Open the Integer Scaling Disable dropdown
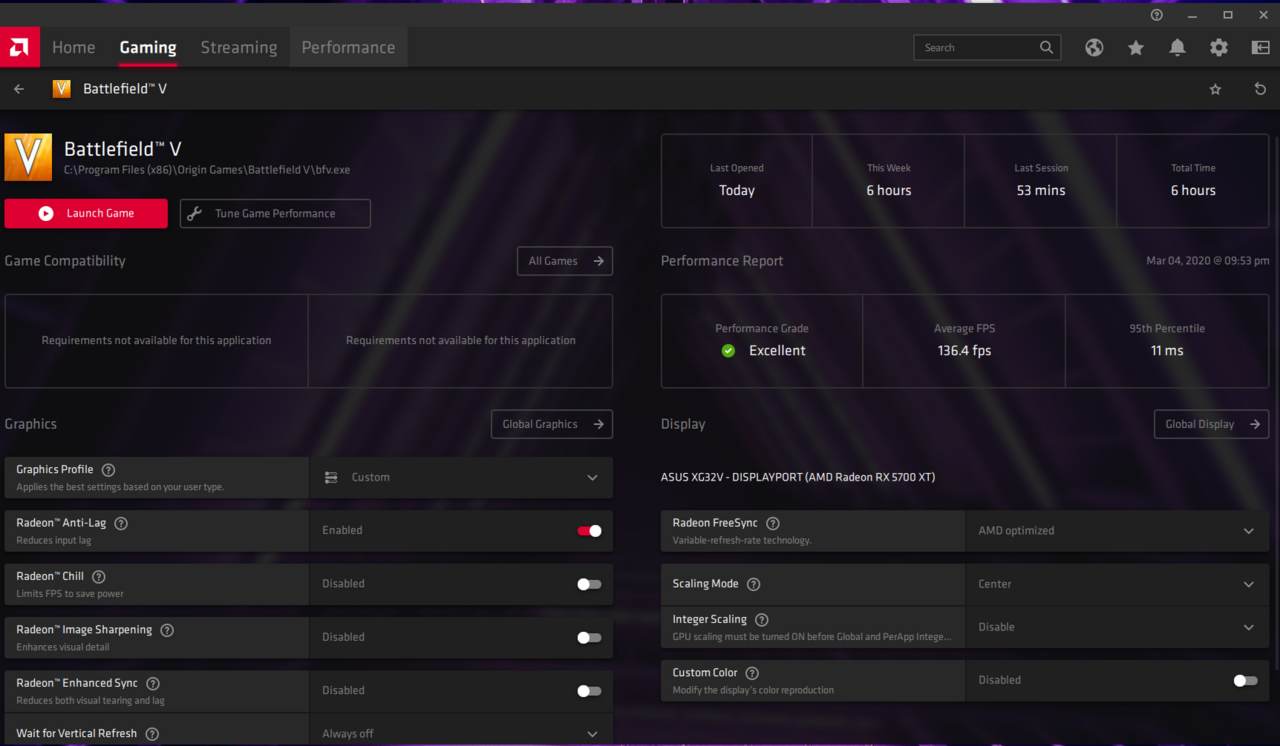 [1117, 627]
